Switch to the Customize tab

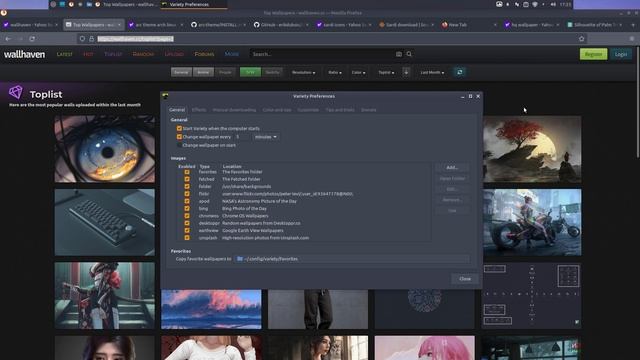click(x=308, y=110)
